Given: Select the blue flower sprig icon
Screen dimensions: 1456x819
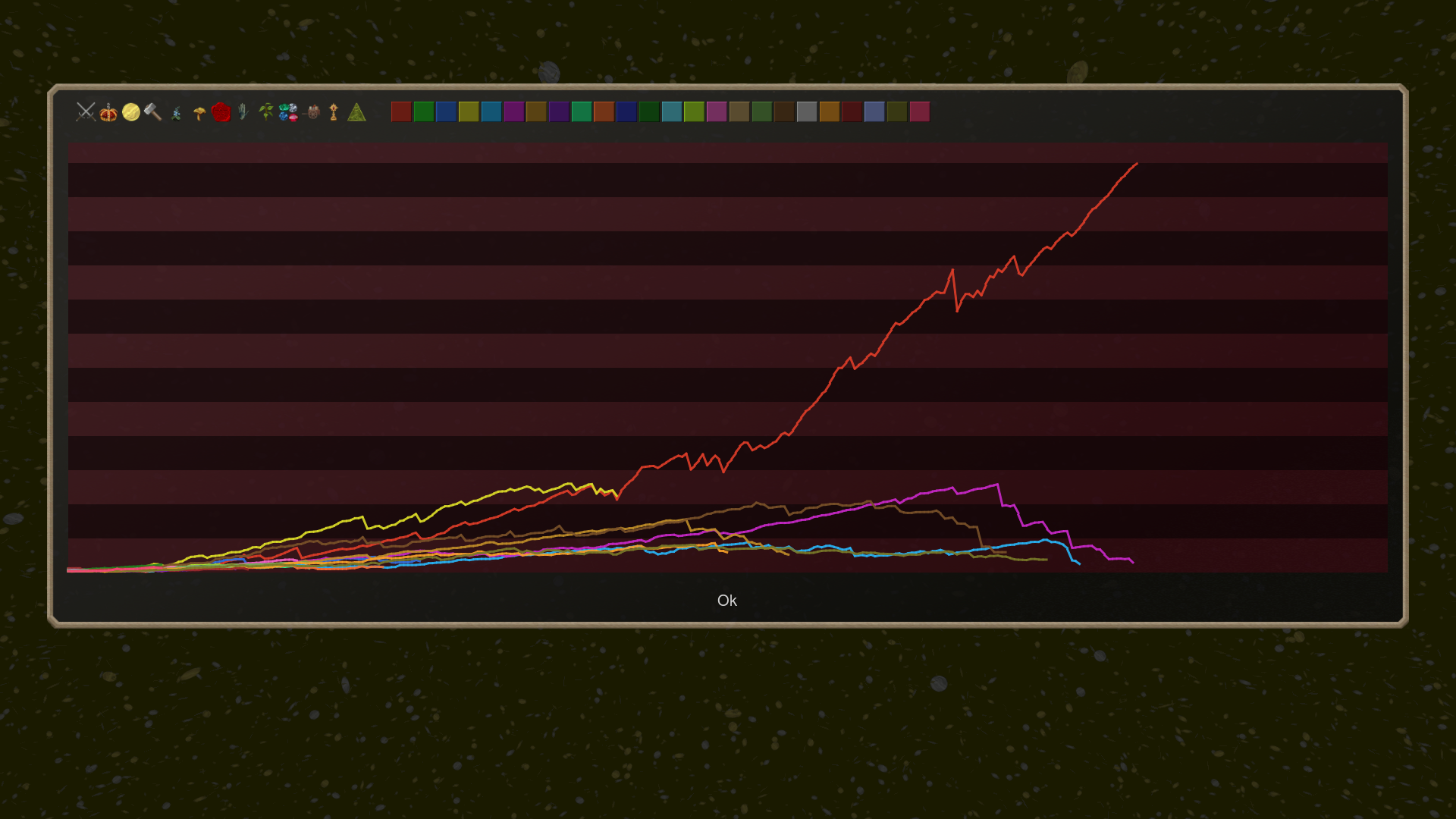Looking at the screenshot, I should pyautogui.click(x=176, y=112).
